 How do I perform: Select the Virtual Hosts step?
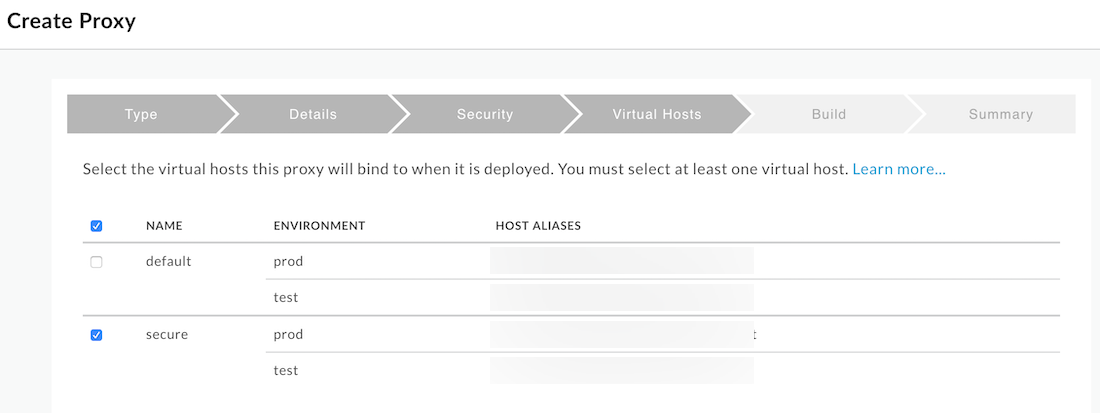tap(657, 114)
